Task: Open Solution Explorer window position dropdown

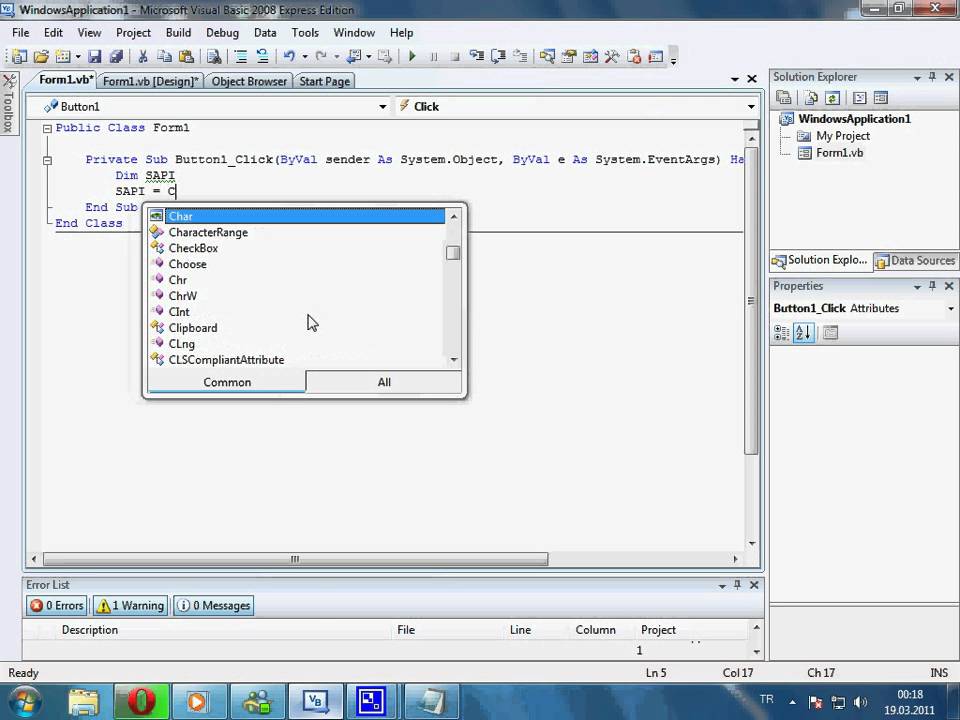Action: 917,78
